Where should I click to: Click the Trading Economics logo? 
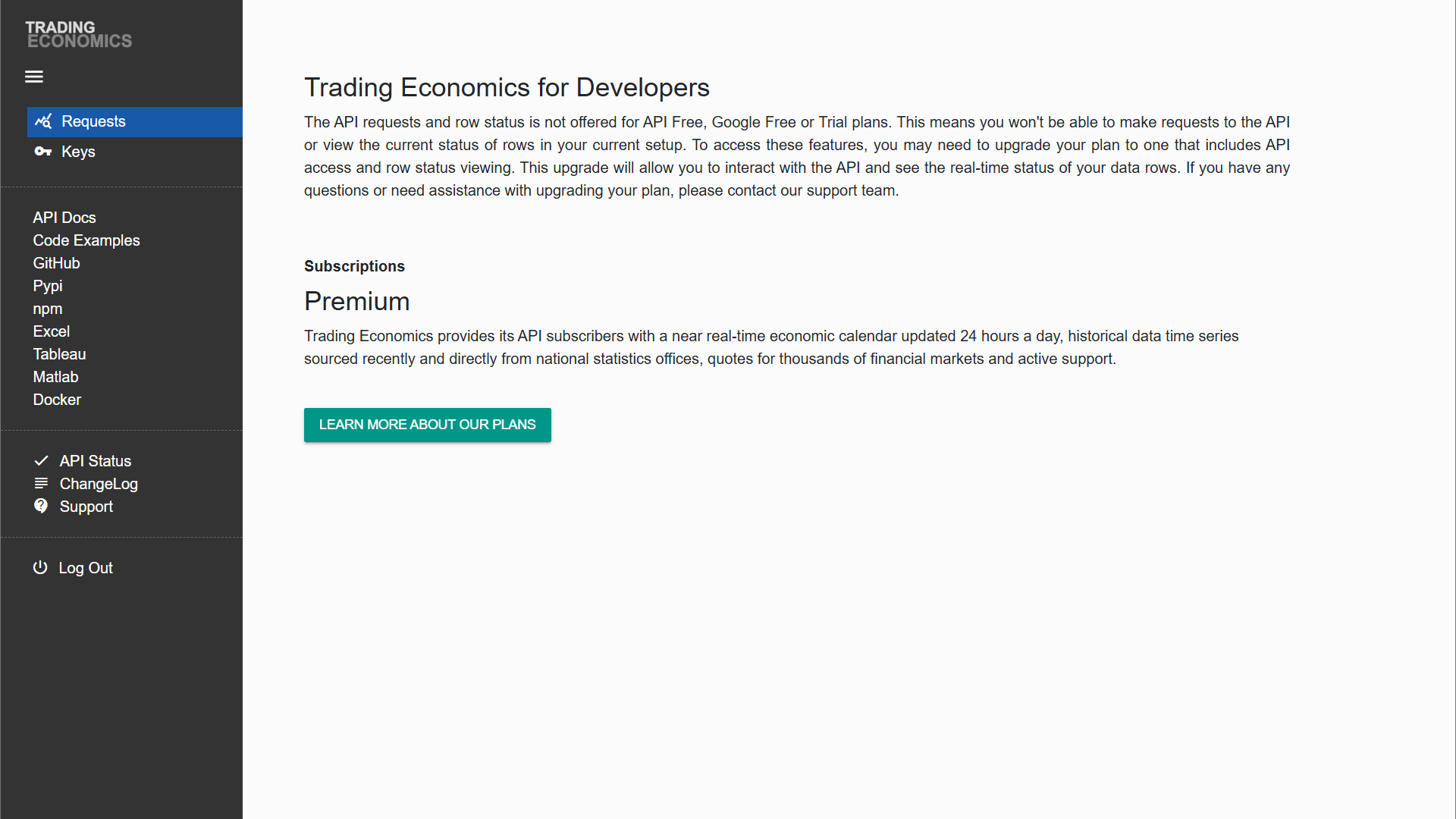point(79,35)
